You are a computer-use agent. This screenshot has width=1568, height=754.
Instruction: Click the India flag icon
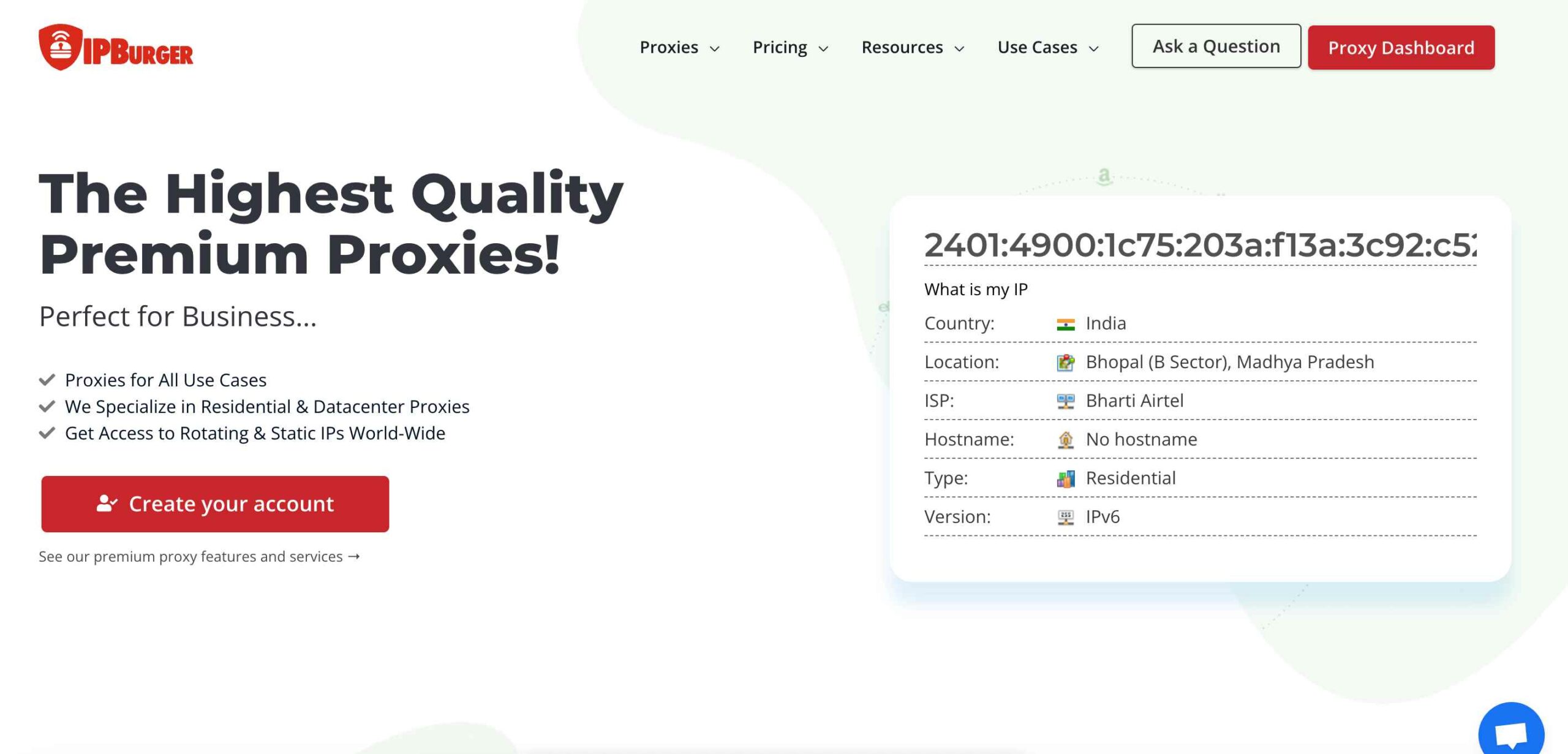[x=1065, y=324]
